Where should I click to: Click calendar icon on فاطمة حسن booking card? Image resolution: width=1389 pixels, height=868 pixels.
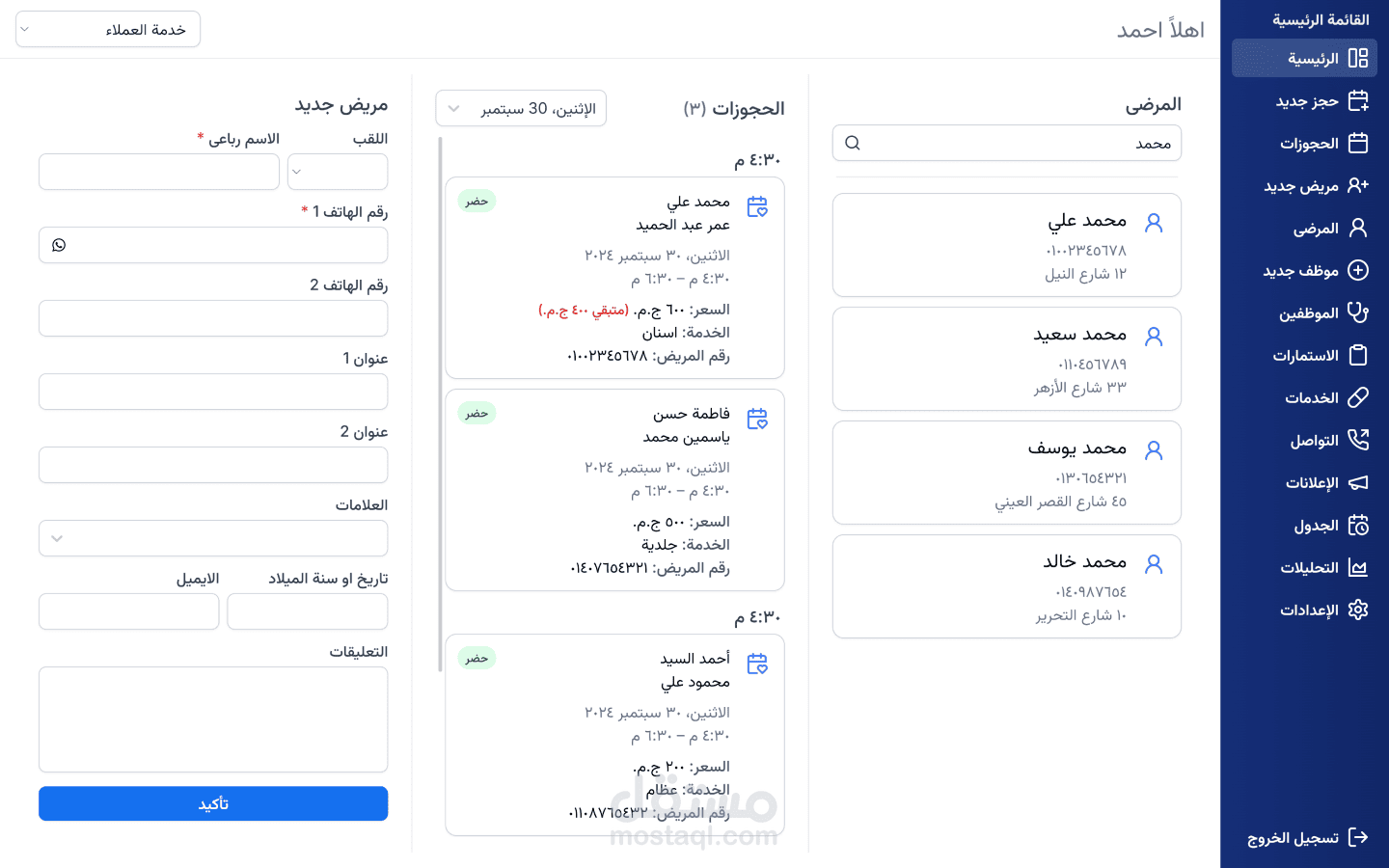point(757,419)
